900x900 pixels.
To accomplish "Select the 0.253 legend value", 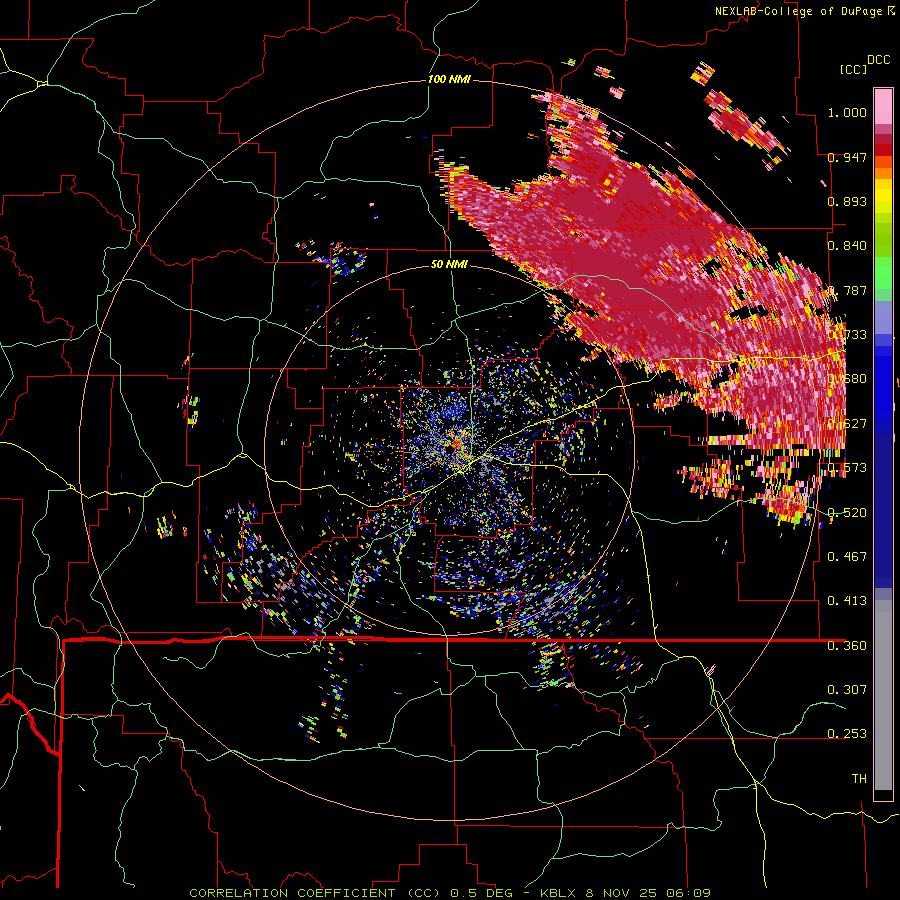I will tap(847, 734).
